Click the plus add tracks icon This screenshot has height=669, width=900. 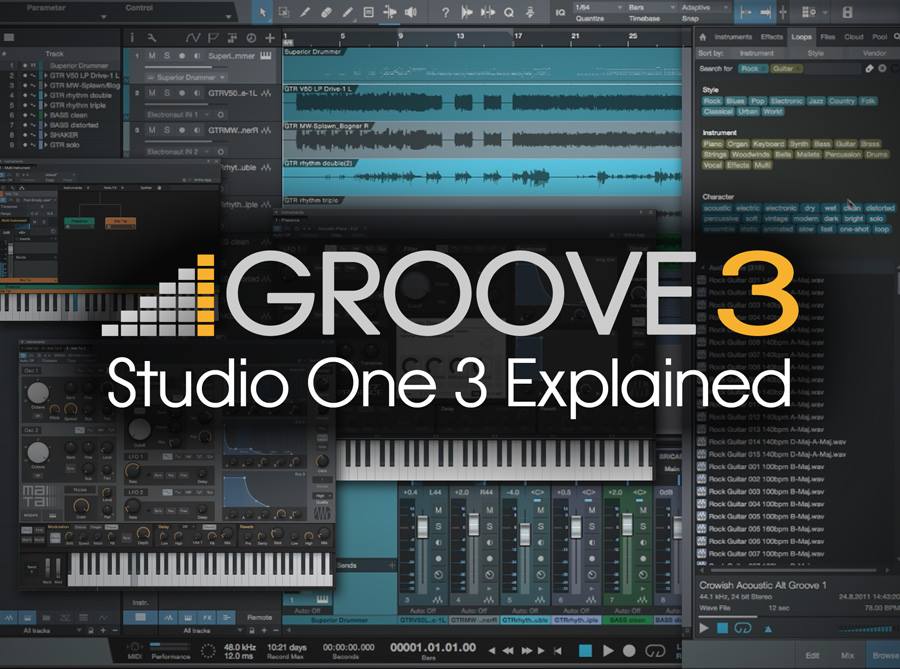pyautogui.click(x=270, y=38)
